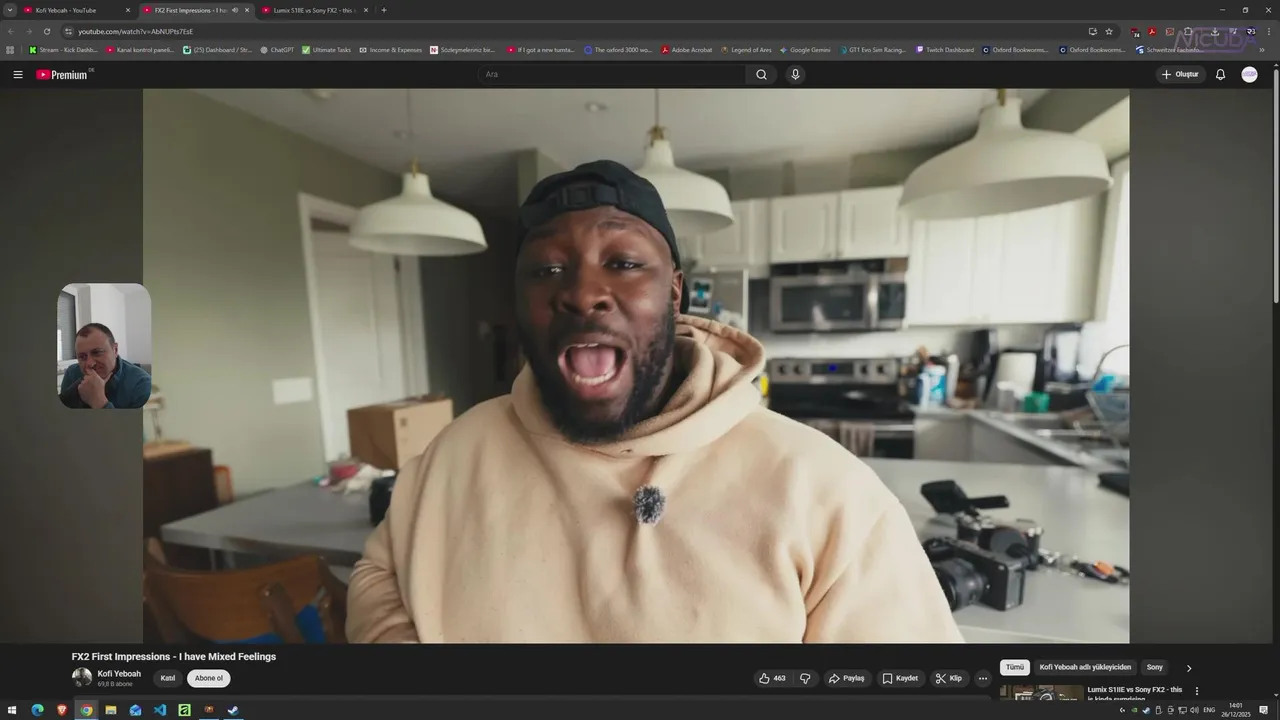
Task: Go to YouTube Premium home logo
Action: (x=63, y=74)
